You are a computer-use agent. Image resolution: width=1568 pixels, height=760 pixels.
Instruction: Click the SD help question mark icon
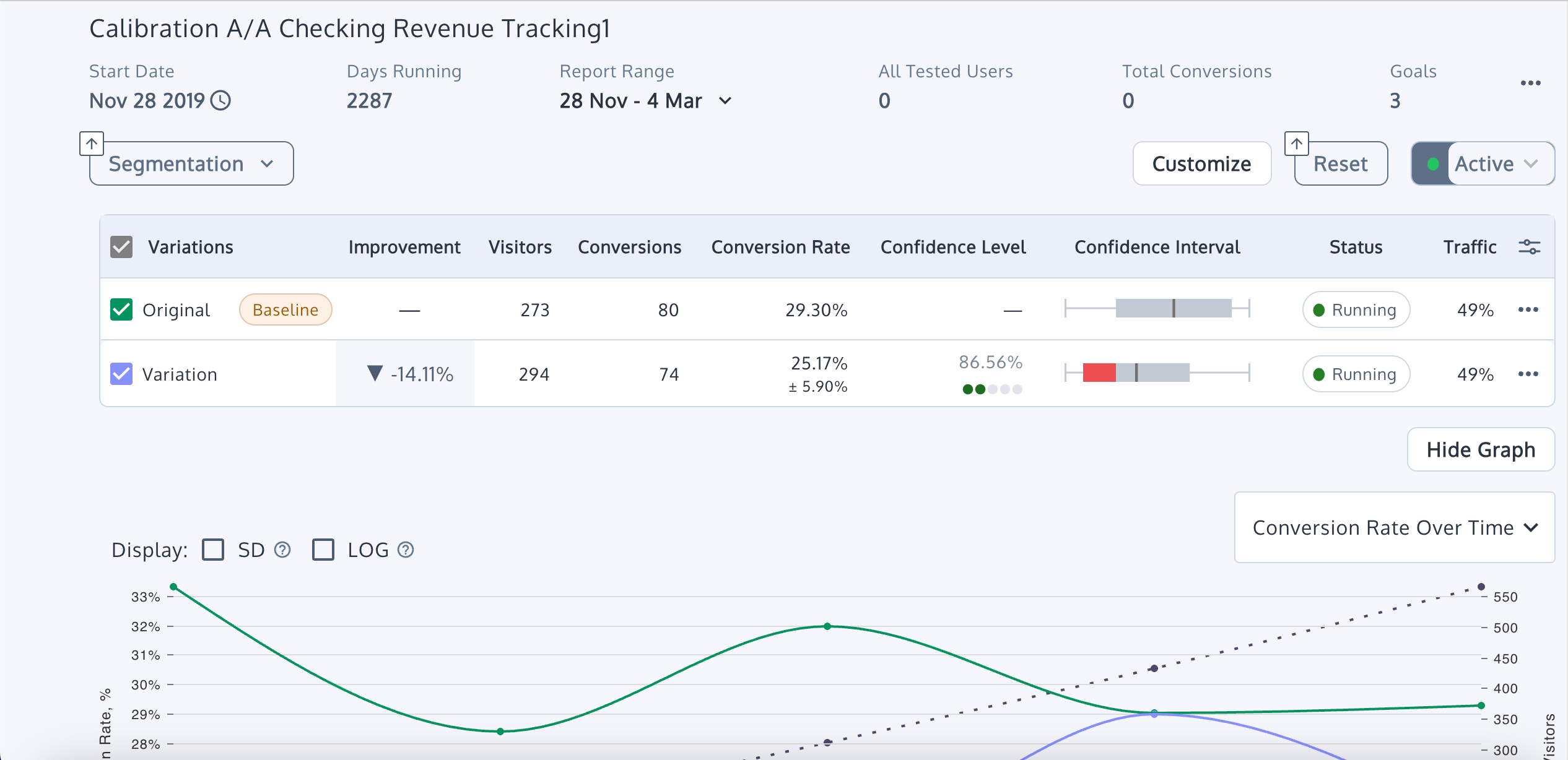(282, 550)
